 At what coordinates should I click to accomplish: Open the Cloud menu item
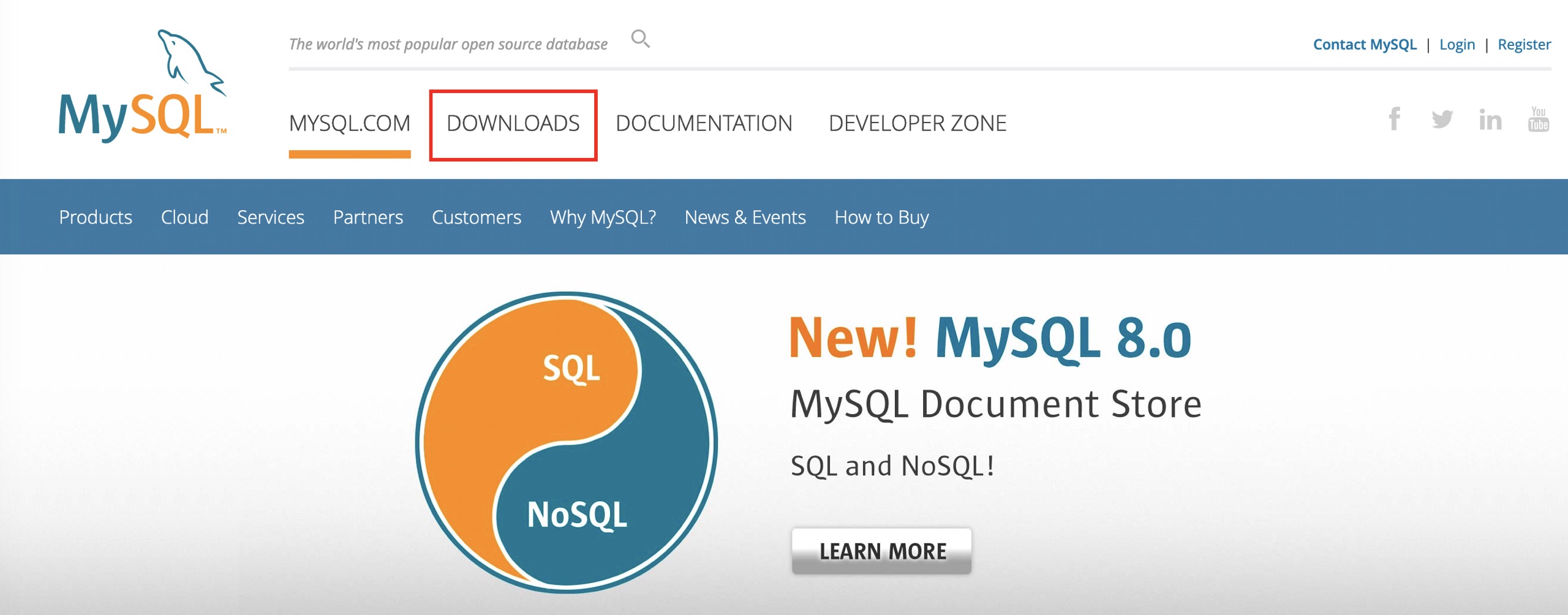[184, 217]
